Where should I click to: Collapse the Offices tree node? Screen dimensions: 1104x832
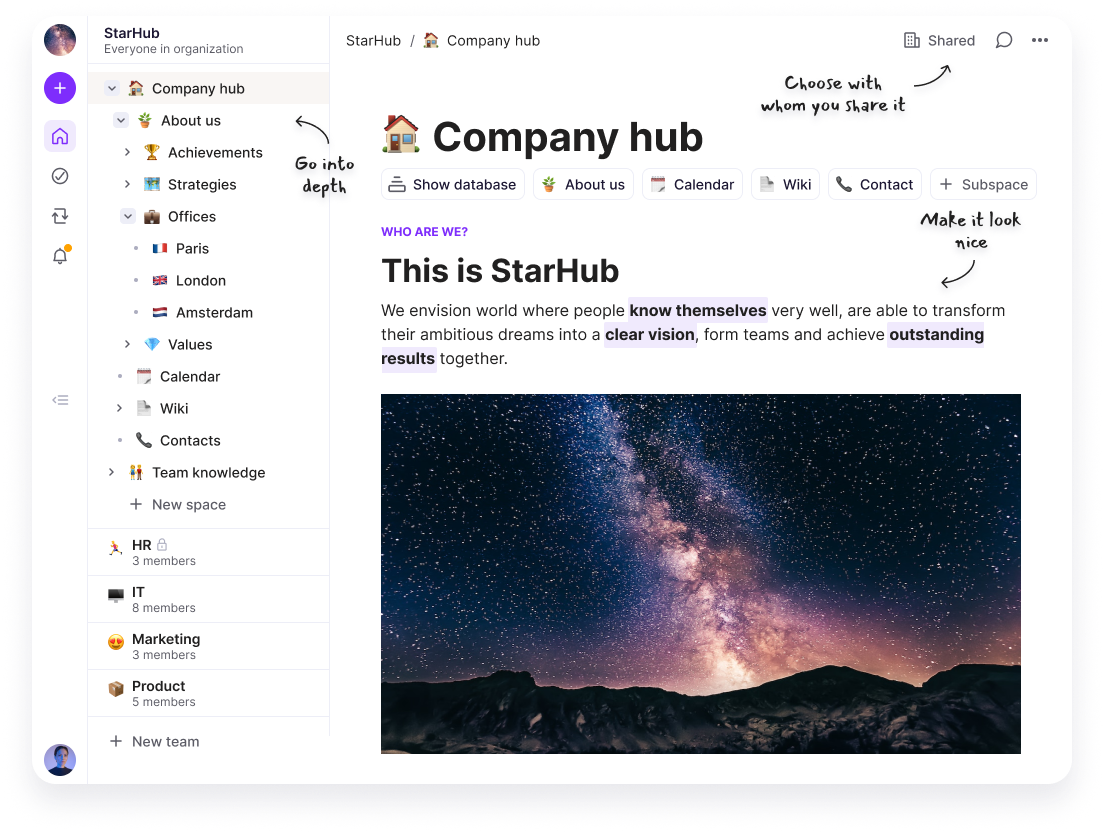click(127, 216)
